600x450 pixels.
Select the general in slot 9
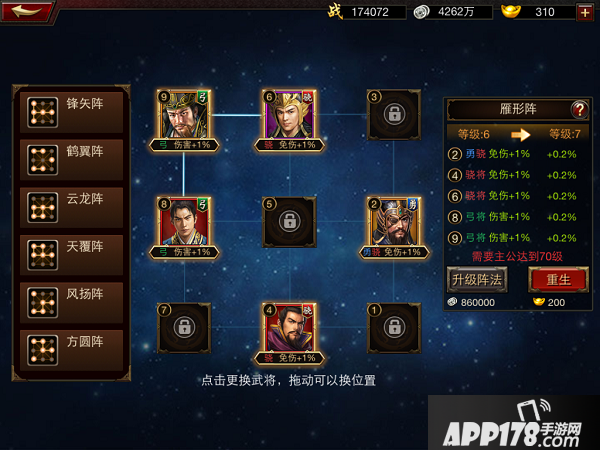(184, 114)
